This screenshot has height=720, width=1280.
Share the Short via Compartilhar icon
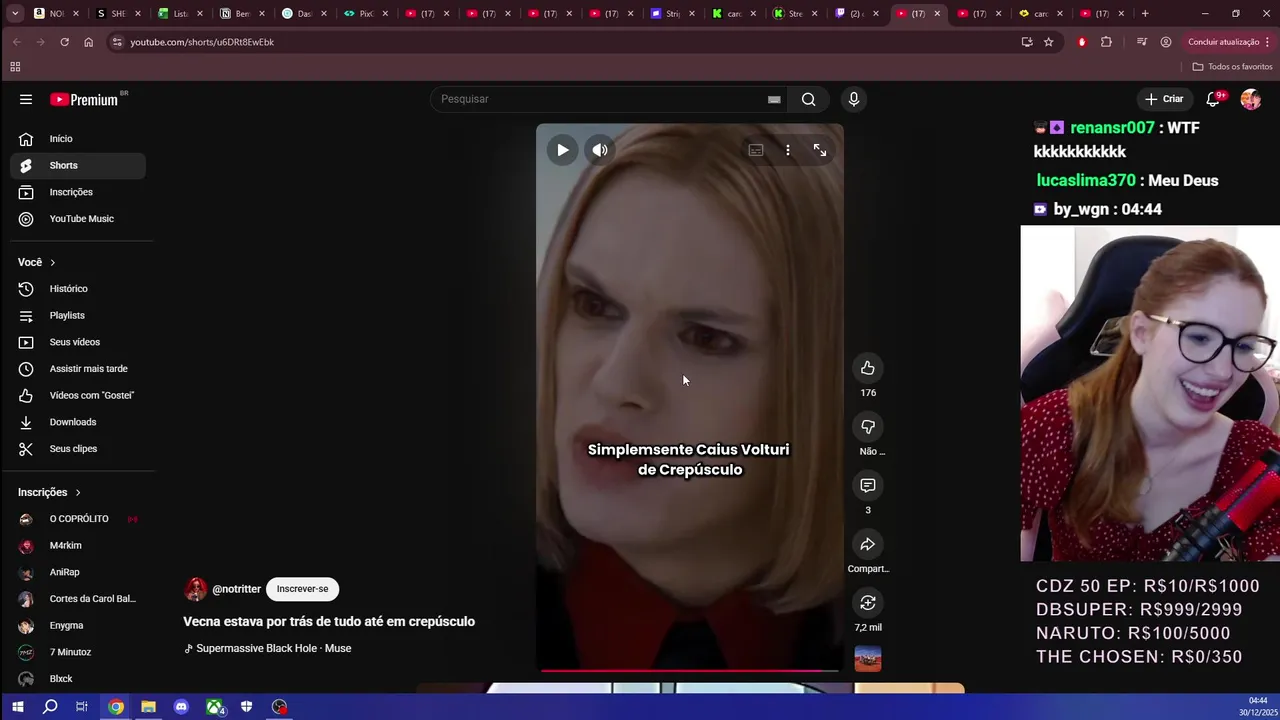(868, 544)
